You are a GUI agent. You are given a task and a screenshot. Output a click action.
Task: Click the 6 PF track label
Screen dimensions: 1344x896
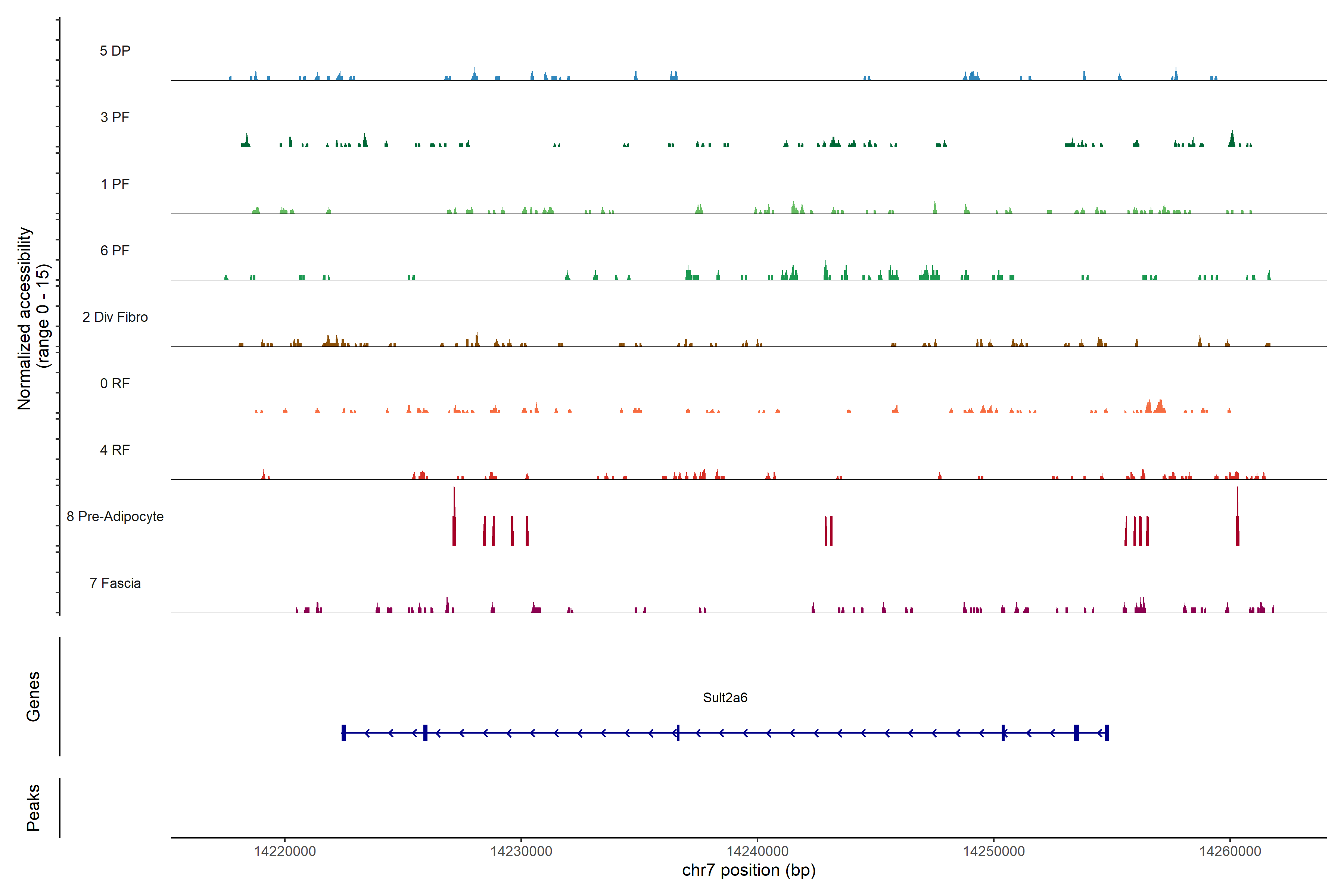click(x=115, y=250)
